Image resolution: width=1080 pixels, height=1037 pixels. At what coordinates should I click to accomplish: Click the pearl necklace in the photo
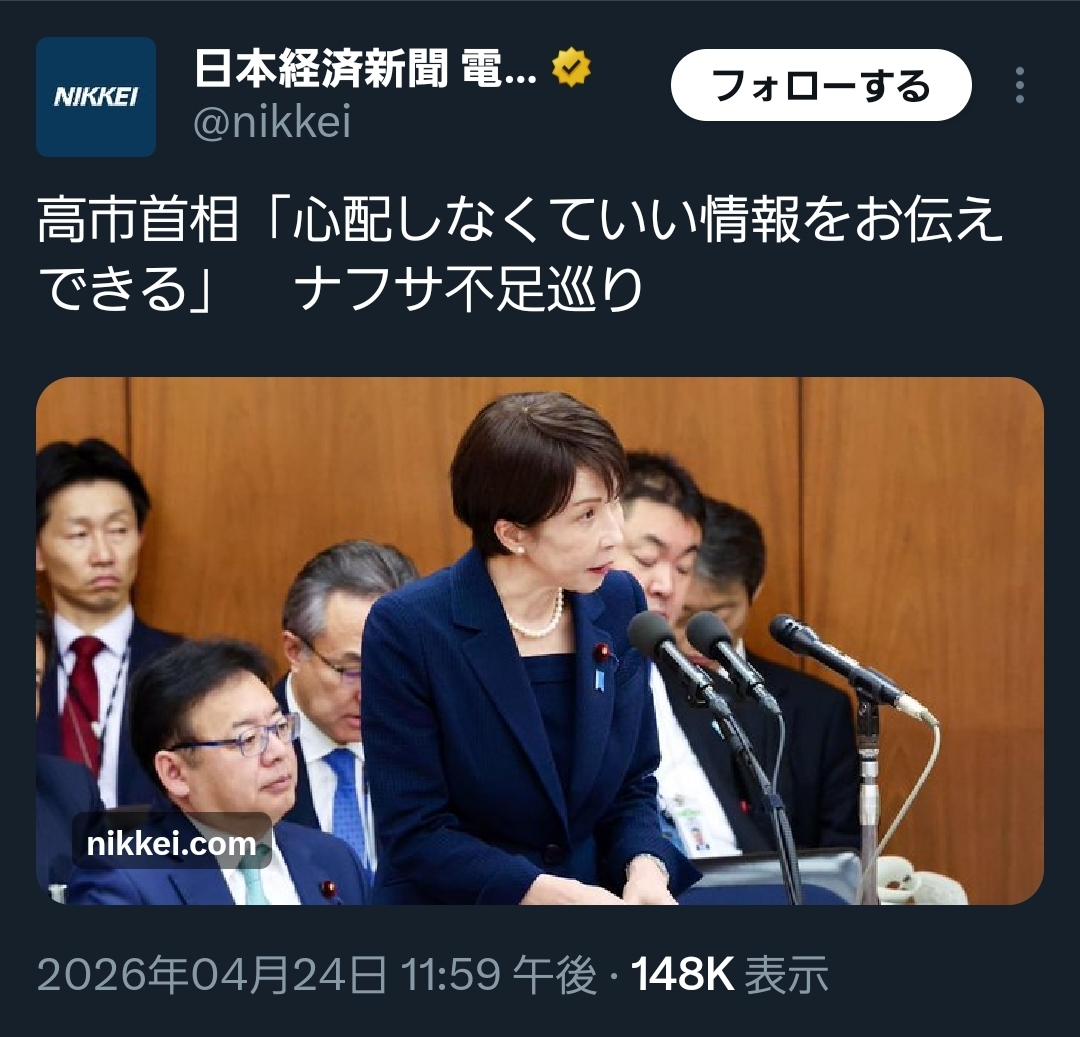[x=537, y=618]
